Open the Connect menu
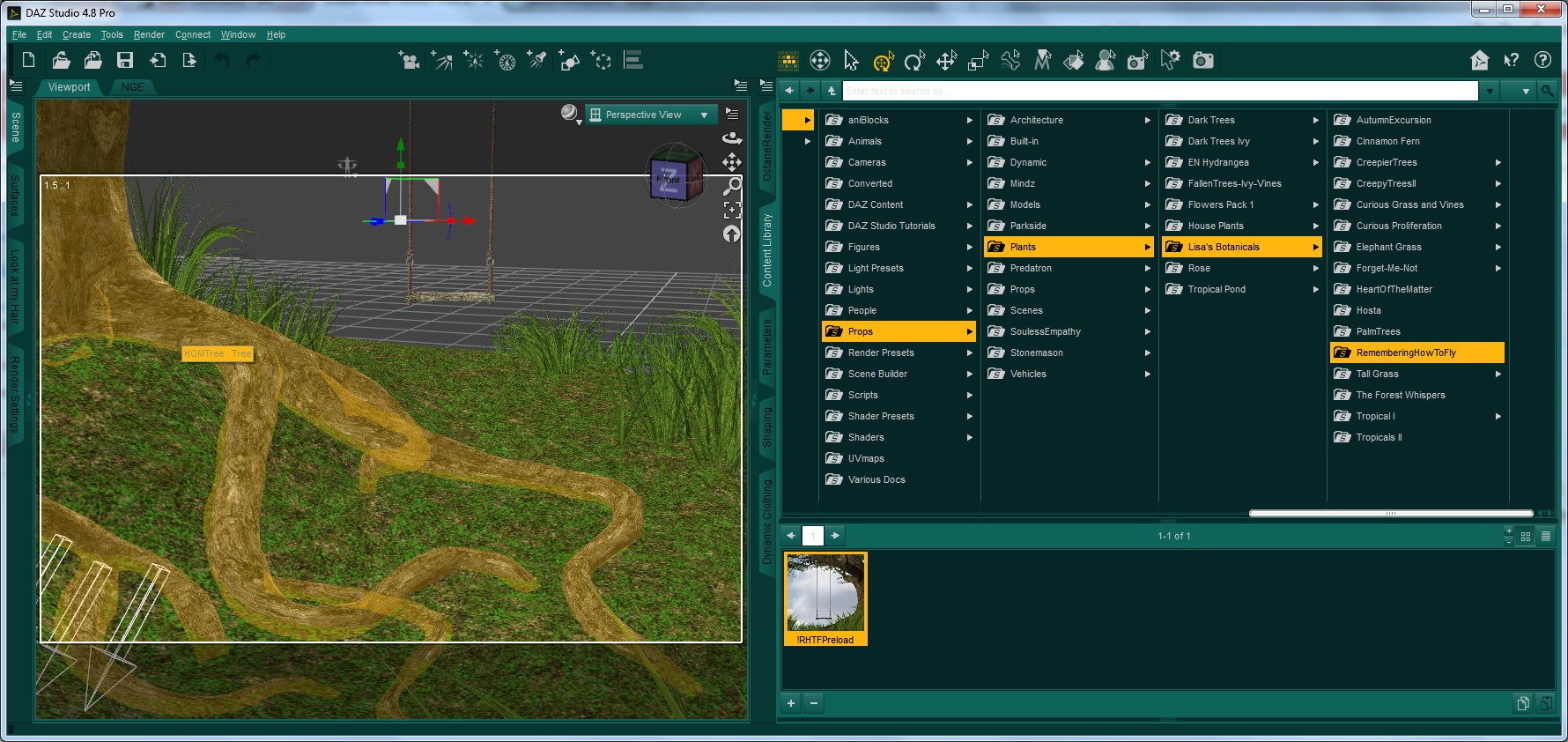 pos(193,34)
